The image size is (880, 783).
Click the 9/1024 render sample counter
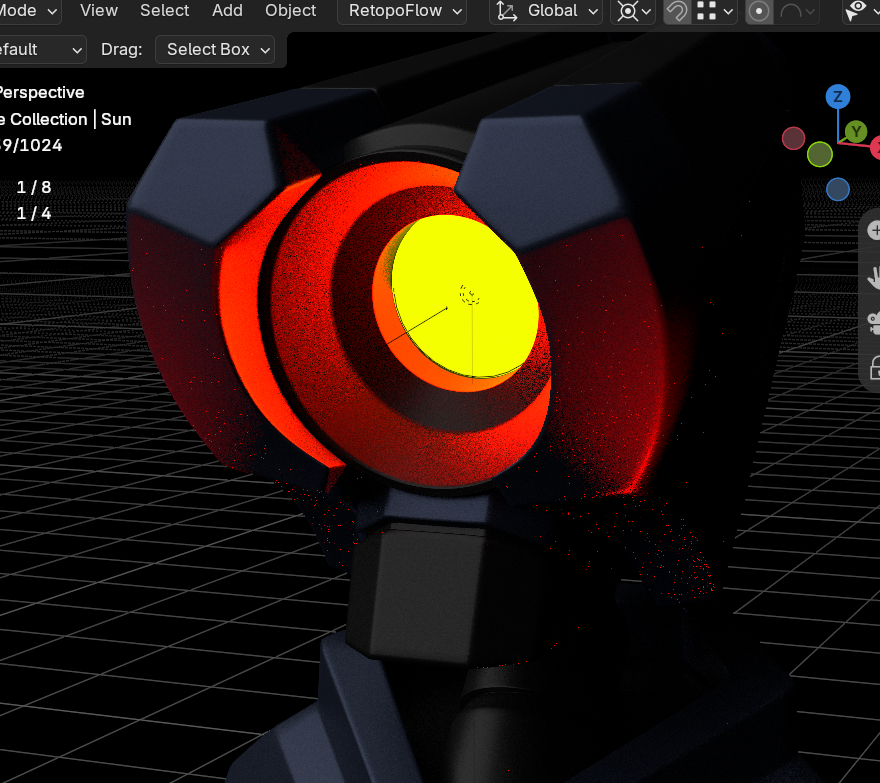pyautogui.click(x=31, y=145)
